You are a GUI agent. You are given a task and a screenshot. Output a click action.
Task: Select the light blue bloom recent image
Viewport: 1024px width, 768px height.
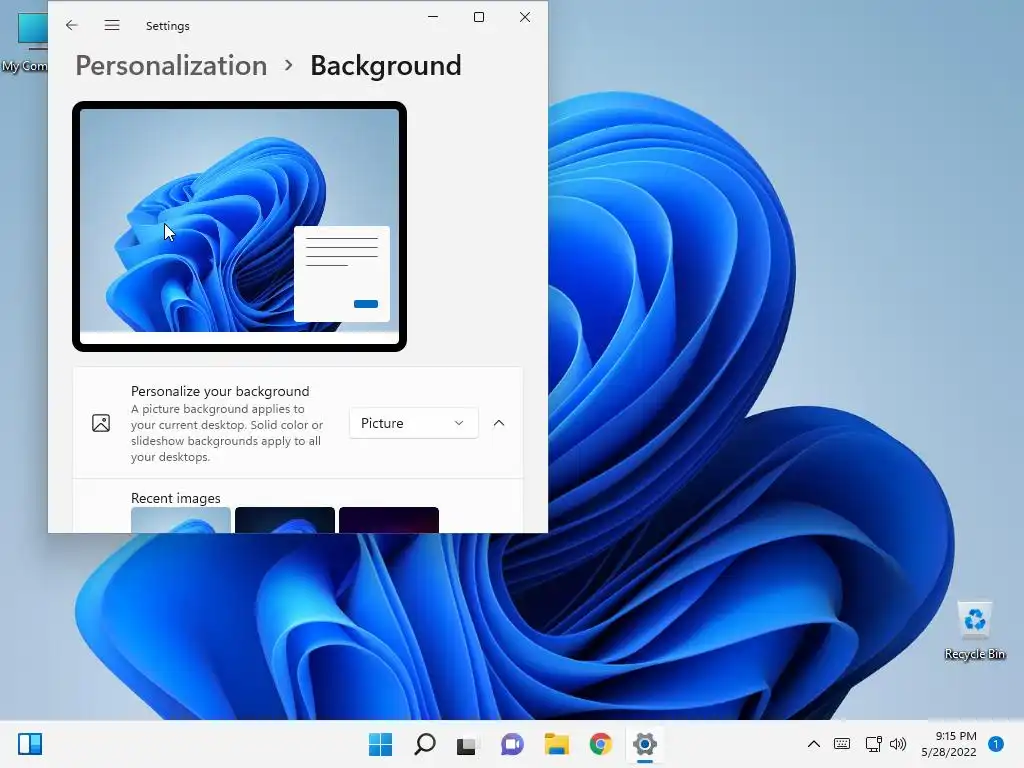181,520
